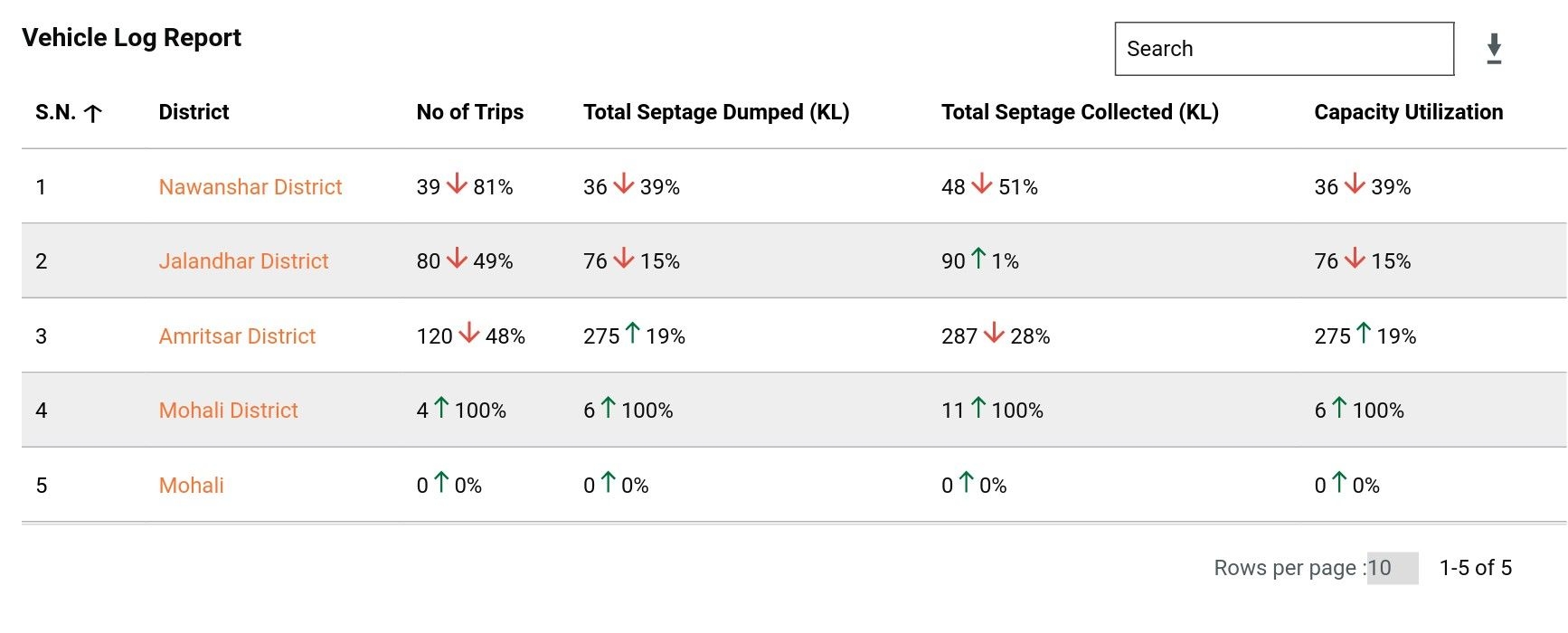The width and height of the screenshot is (1568, 633).
Task: Open the Mohali link in row 5
Action: pos(191,486)
